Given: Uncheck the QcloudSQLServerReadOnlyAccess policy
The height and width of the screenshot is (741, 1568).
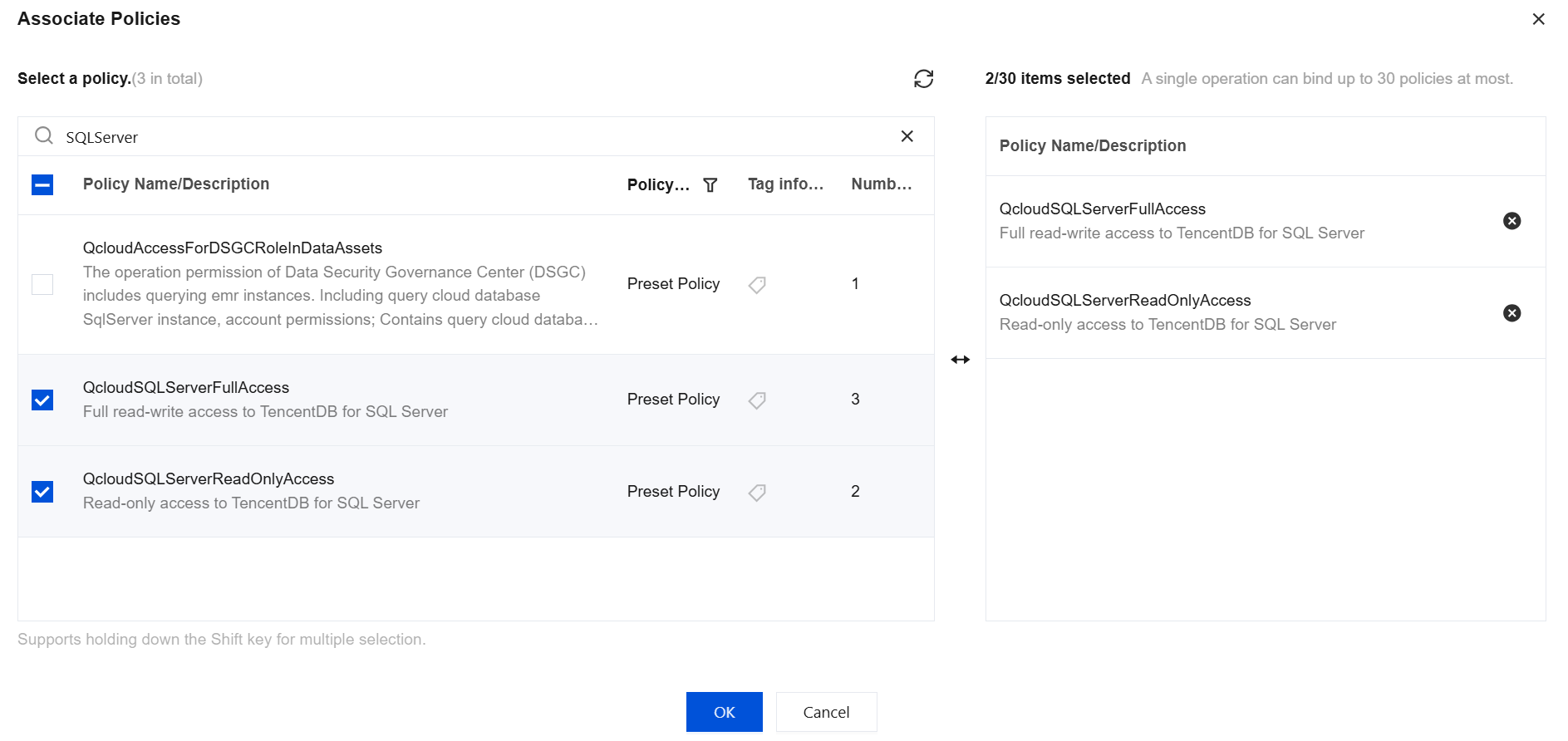Looking at the screenshot, I should (x=42, y=492).
